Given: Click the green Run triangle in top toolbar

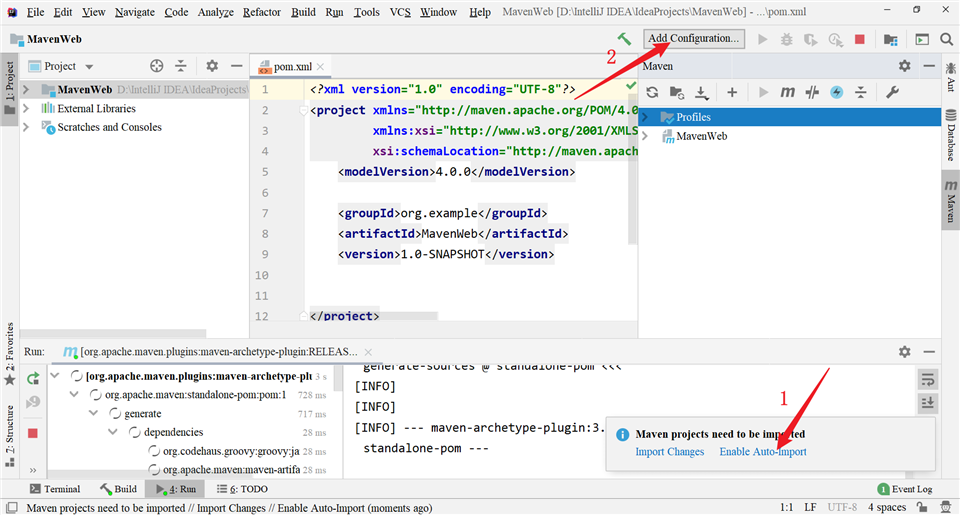Looking at the screenshot, I should pyautogui.click(x=762, y=39).
